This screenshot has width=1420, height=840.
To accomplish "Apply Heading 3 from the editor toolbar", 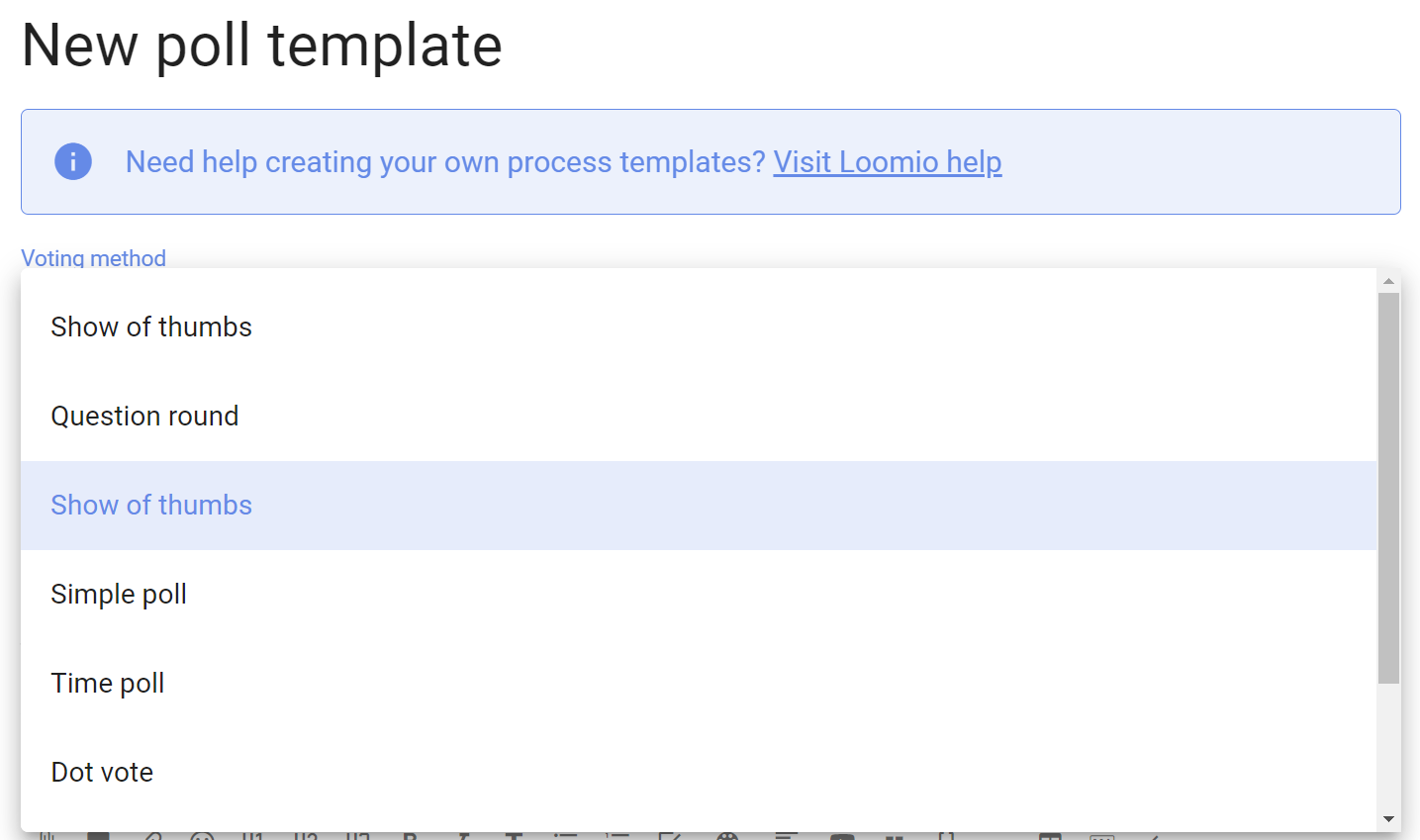I will pyautogui.click(x=358, y=836).
